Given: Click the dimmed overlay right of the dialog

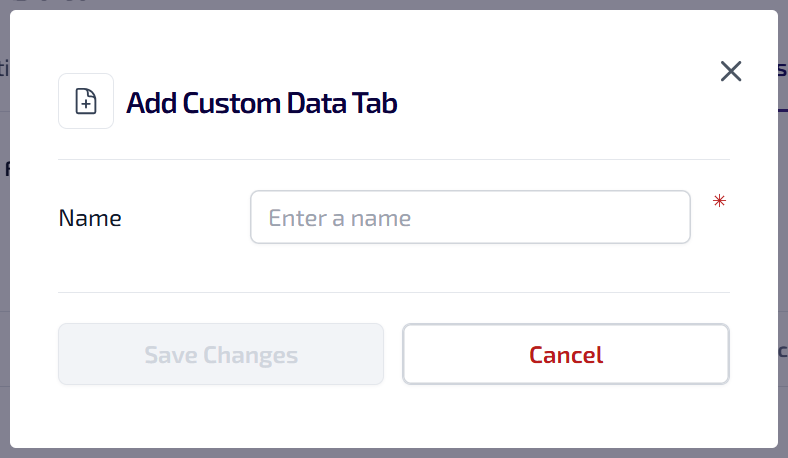Looking at the screenshot, I should tap(783, 250).
